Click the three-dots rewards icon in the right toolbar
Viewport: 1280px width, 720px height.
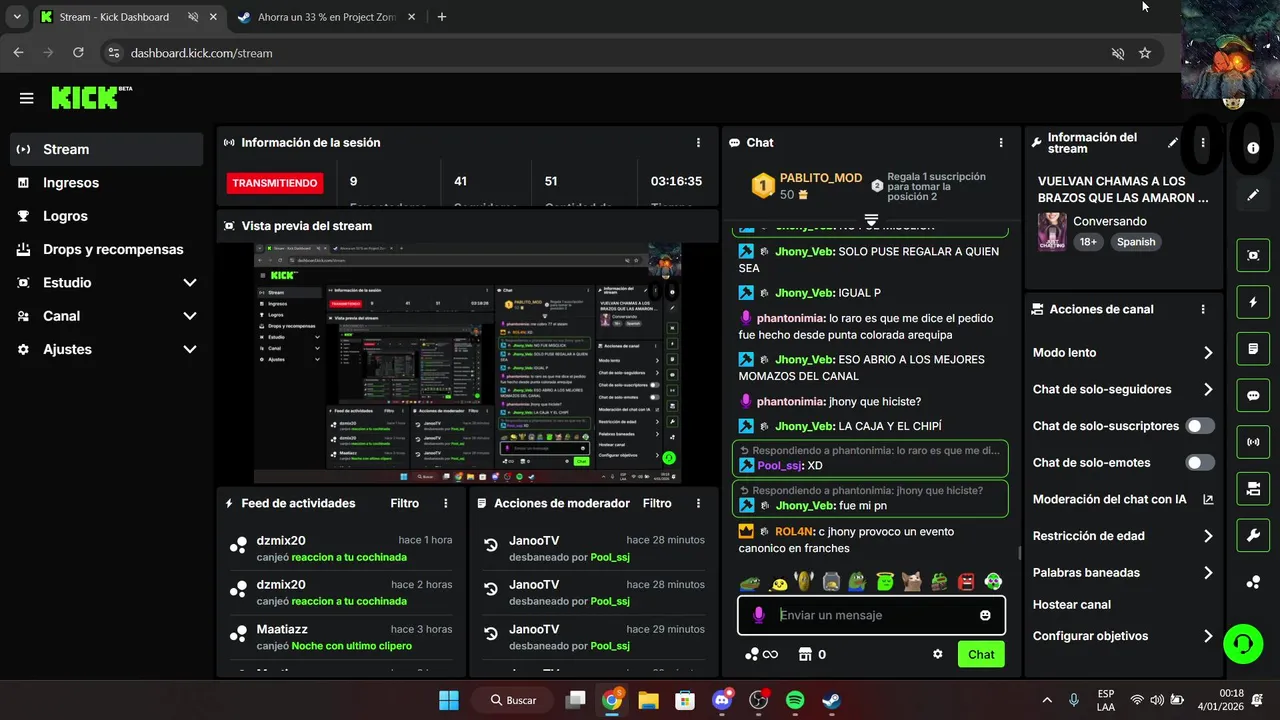pos(1253,582)
